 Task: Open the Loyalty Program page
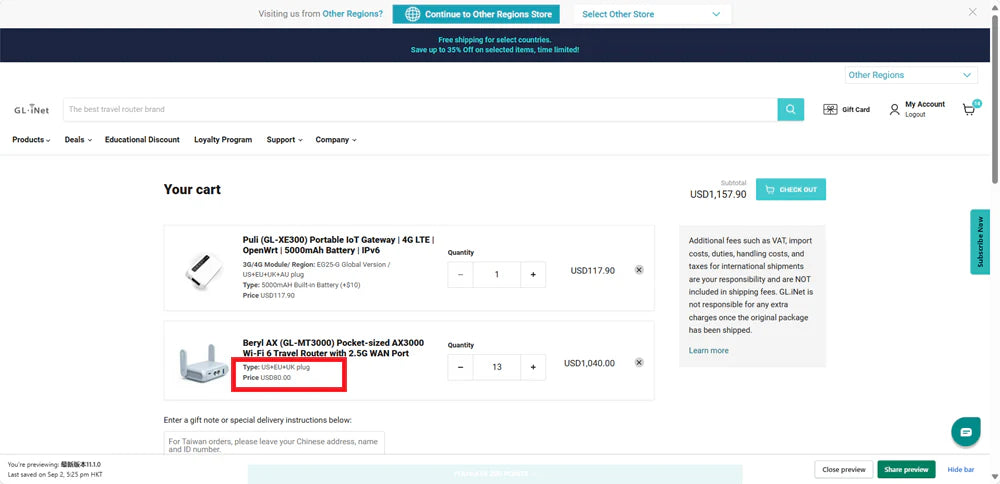coord(223,140)
